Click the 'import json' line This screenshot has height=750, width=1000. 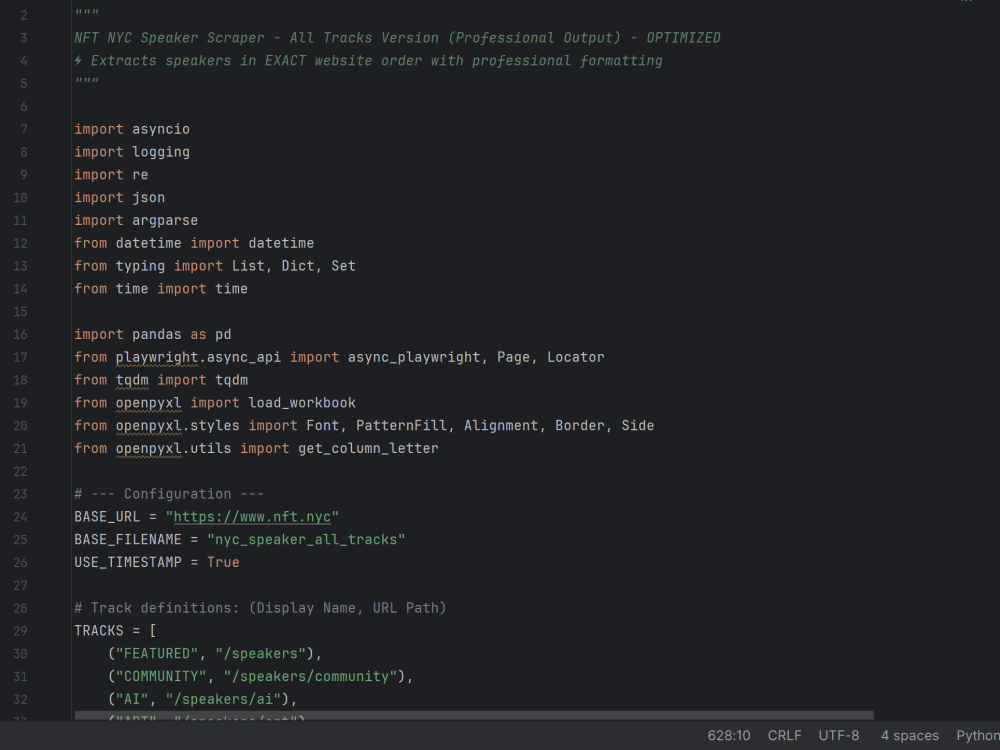(119, 198)
